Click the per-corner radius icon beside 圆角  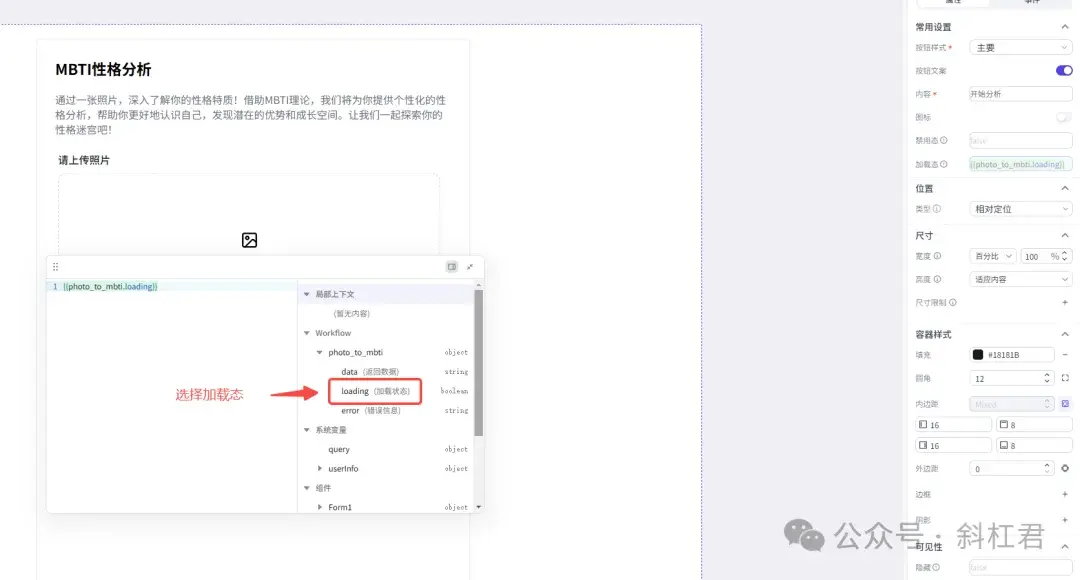tap(1065, 378)
